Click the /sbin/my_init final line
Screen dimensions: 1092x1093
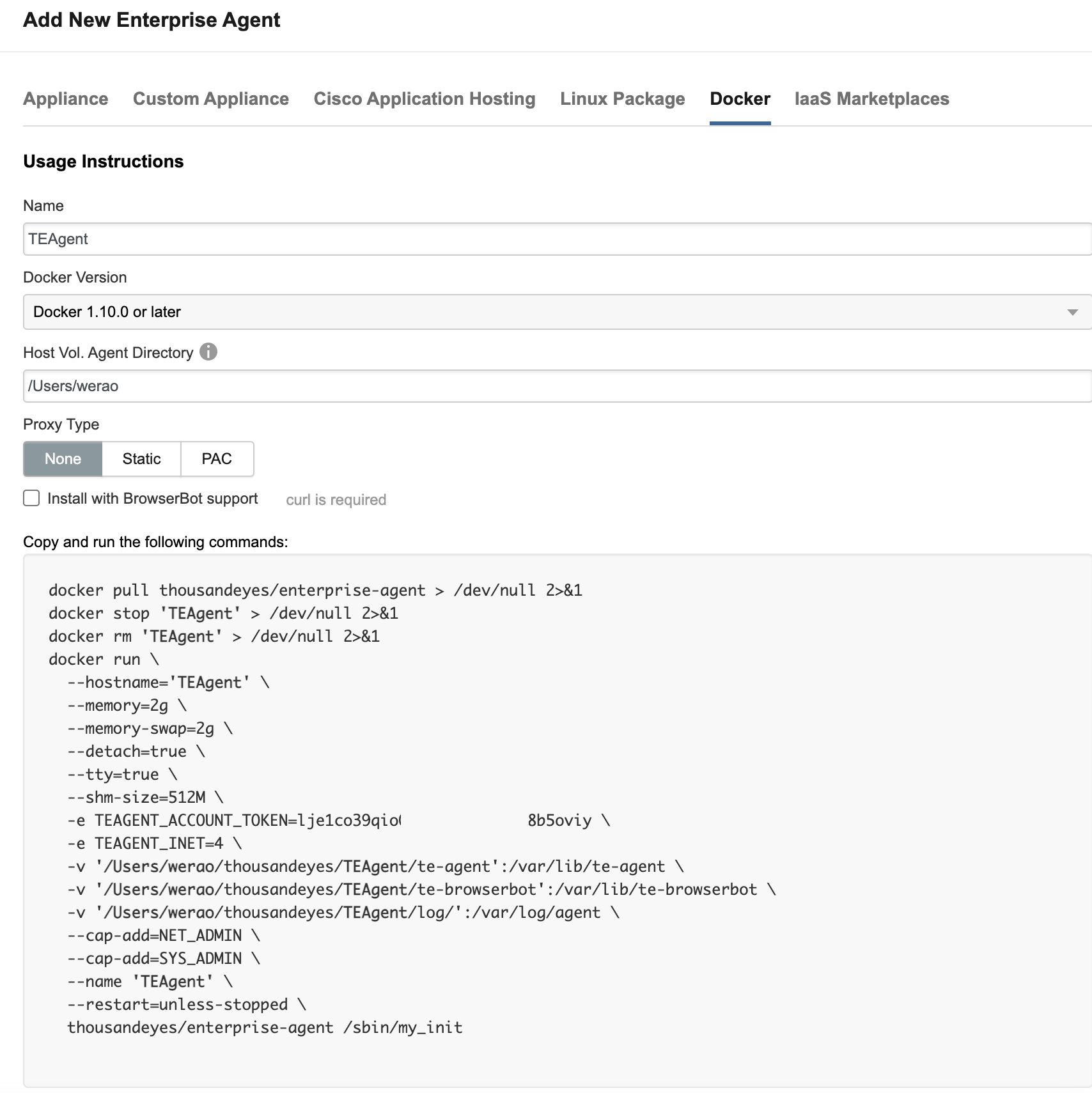(x=265, y=1027)
